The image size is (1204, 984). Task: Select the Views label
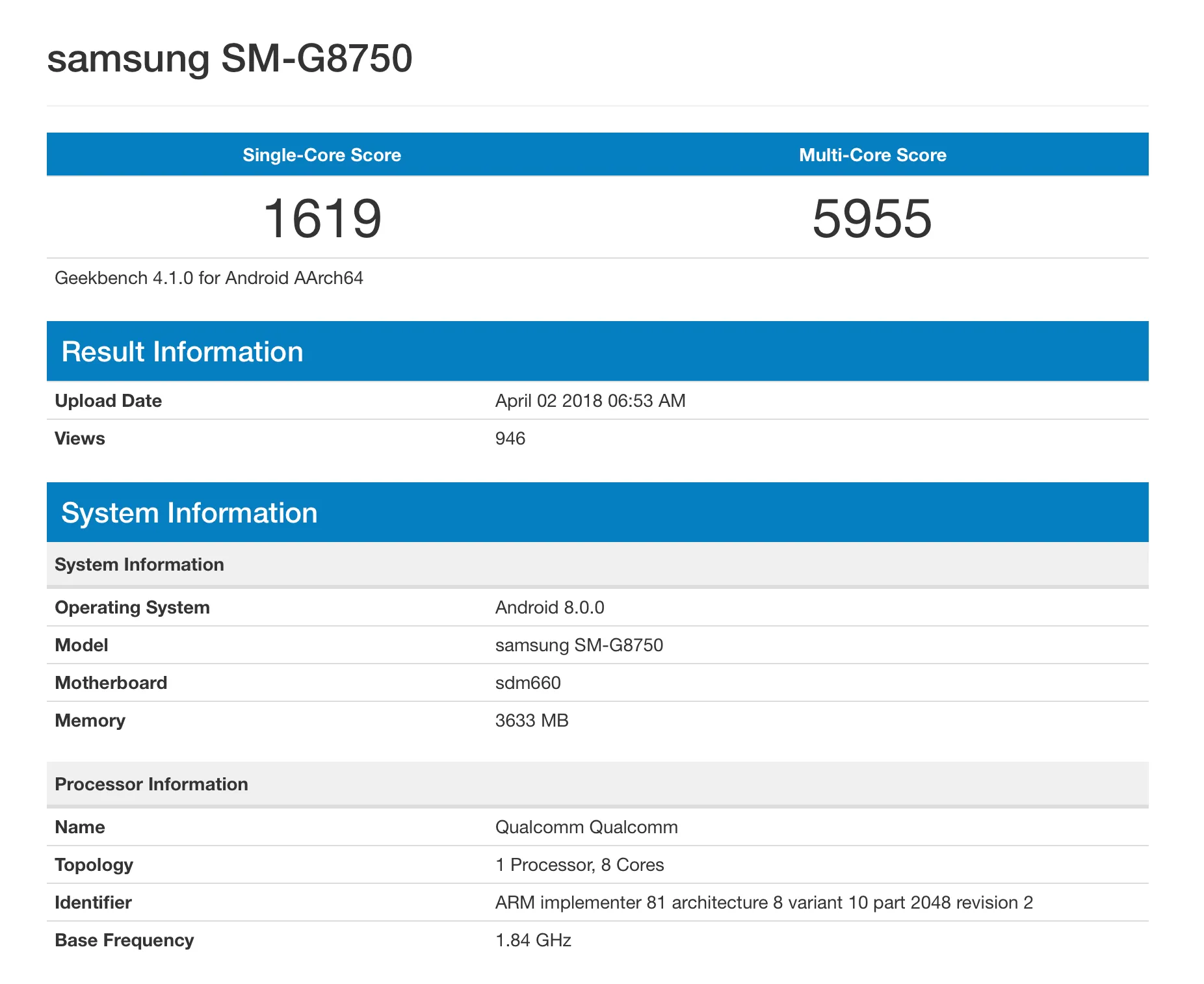click(x=79, y=438)
